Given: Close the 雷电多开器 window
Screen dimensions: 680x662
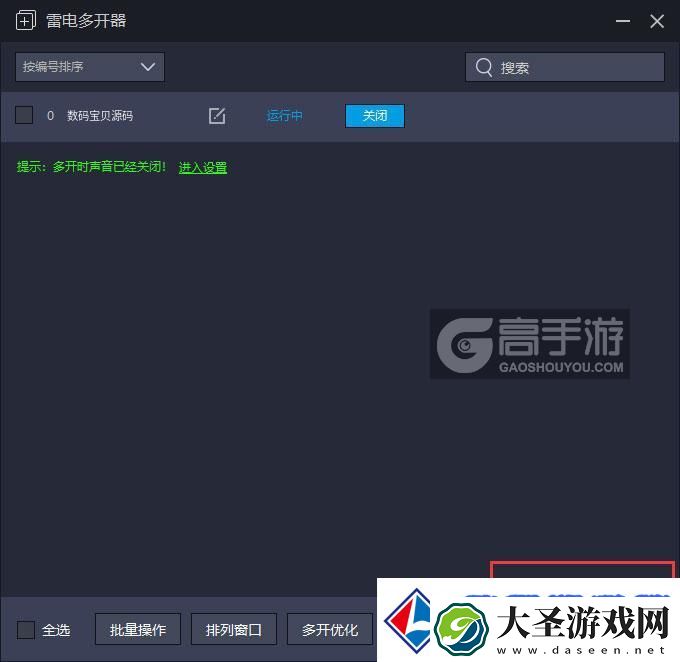Looking at the screenshot, I should (x=657, y=21).
